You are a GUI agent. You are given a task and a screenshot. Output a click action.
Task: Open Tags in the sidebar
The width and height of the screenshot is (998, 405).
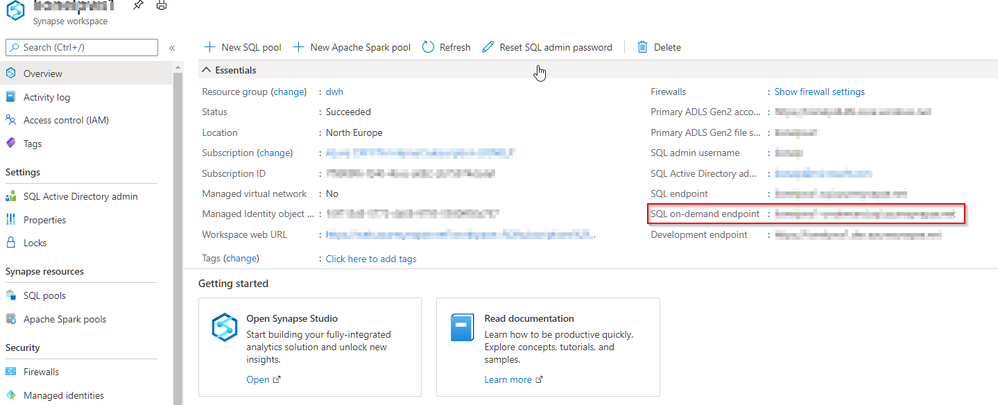[32, 144]
